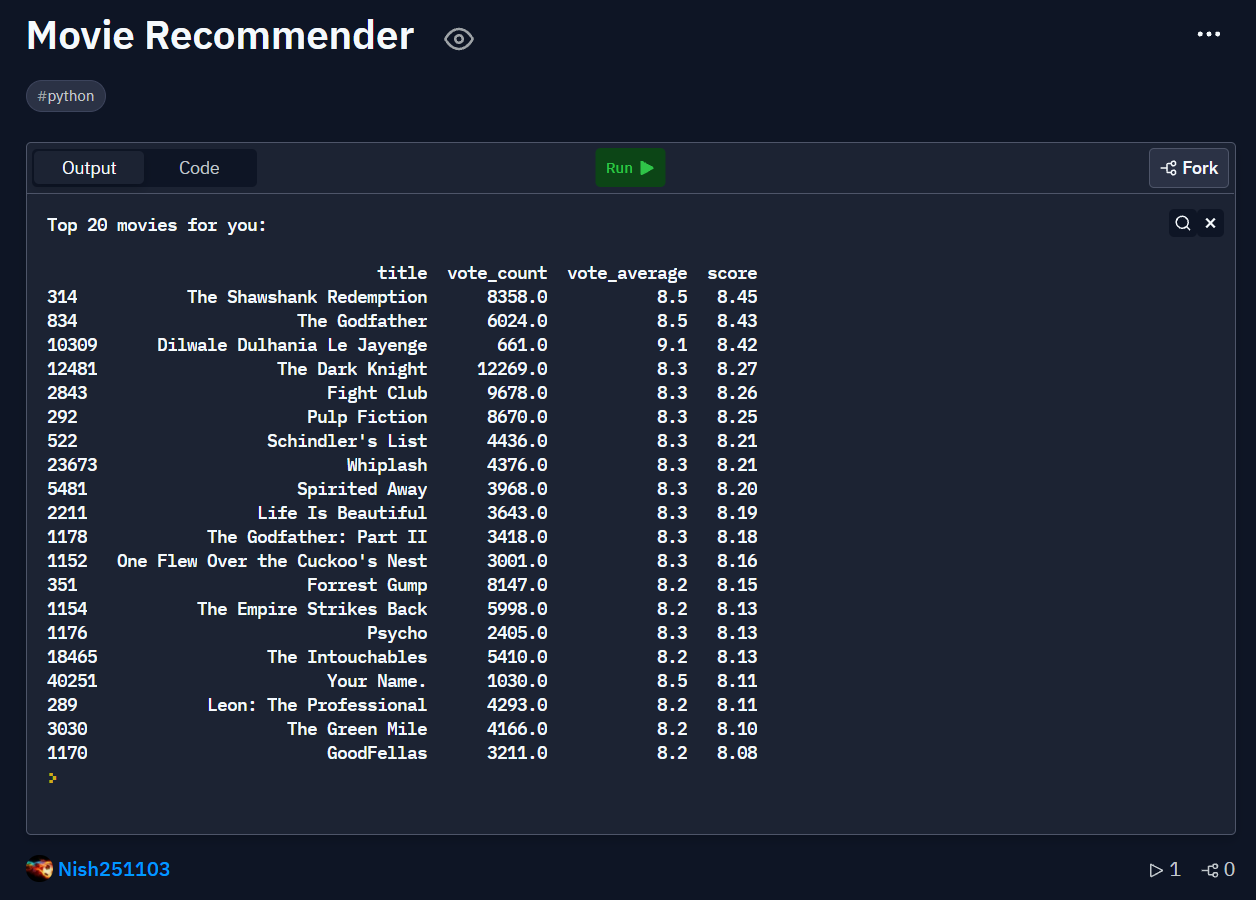The image size is (1256, 900).
Task: Select Leon: The Professional title
Action: pyautogui.click(x=317, y=705)
